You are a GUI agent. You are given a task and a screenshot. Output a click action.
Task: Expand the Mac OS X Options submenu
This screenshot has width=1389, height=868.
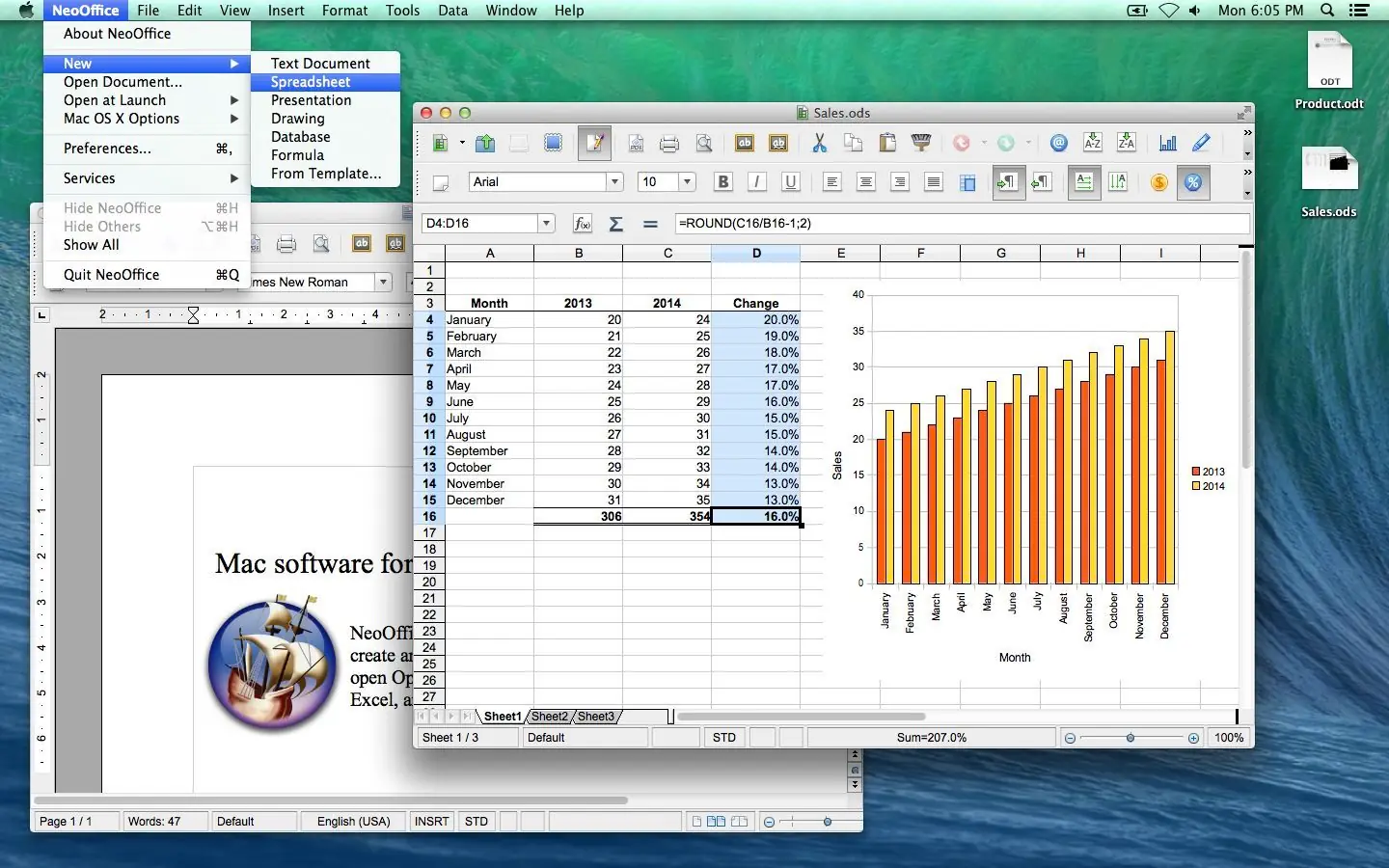(x=147, y=119)
